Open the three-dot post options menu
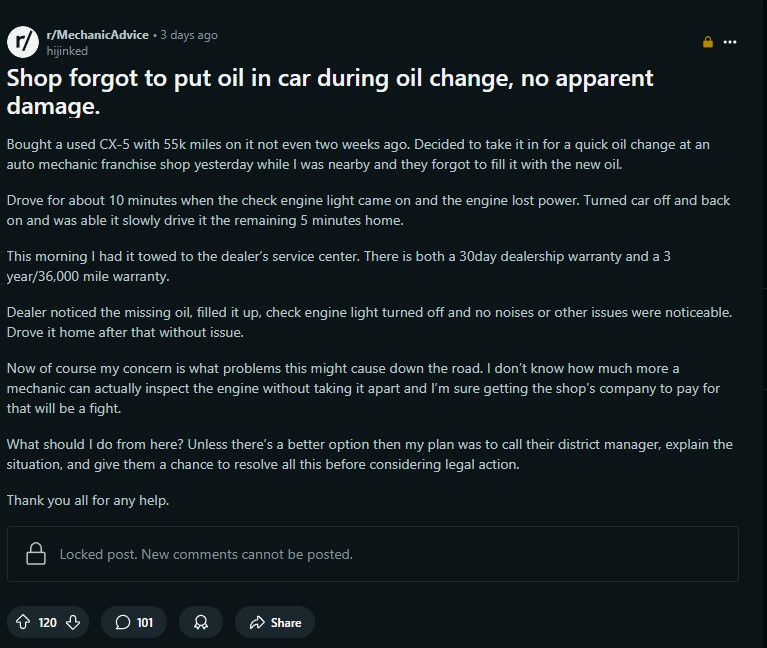 click(x=730, y=42)
